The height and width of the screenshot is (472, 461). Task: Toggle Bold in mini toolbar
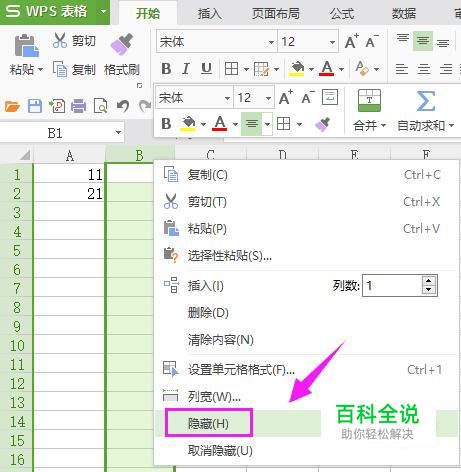point(166,124)
